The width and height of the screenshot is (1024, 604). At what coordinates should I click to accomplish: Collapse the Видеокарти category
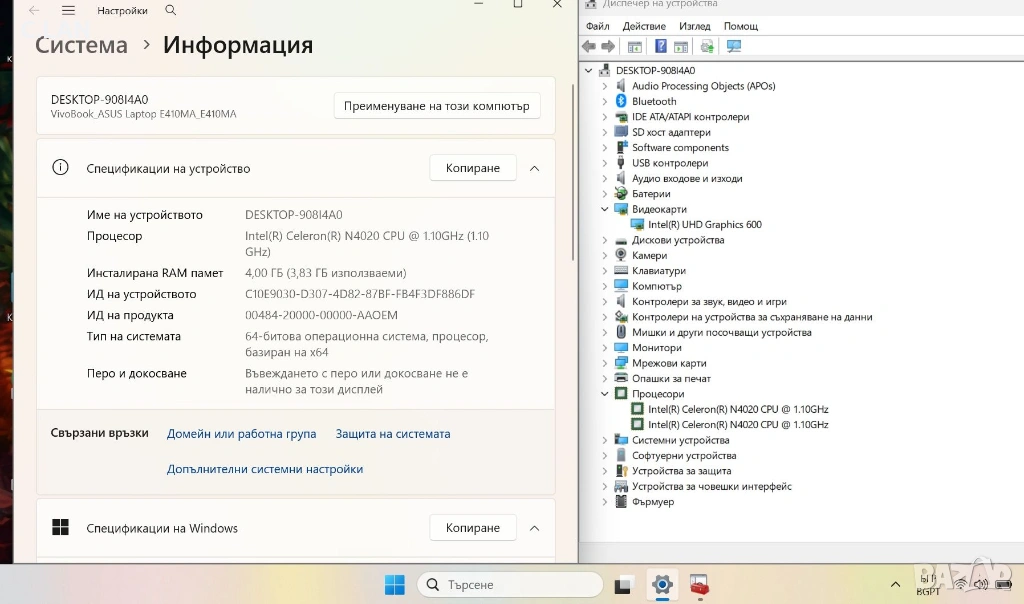[605, 209]
